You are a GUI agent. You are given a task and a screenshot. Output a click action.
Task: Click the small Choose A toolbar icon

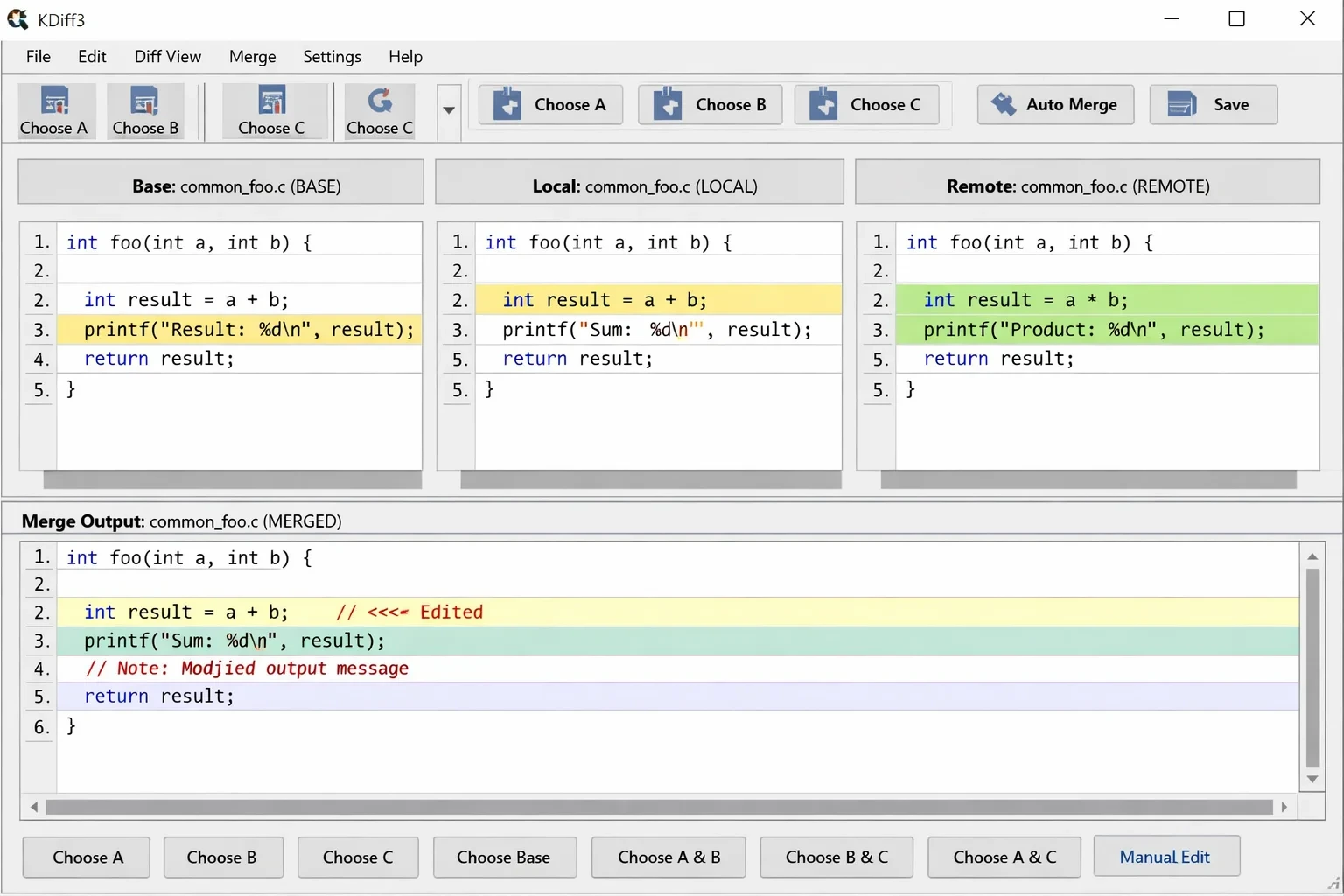tap(54, 111)
